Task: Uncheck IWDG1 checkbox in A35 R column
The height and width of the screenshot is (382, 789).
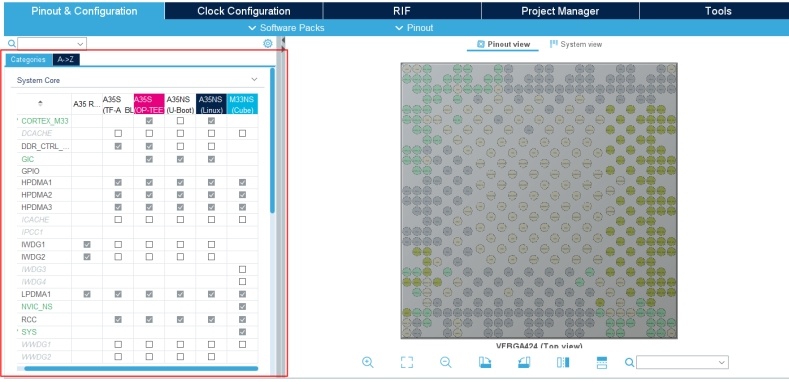Action: tap(87, 245)
